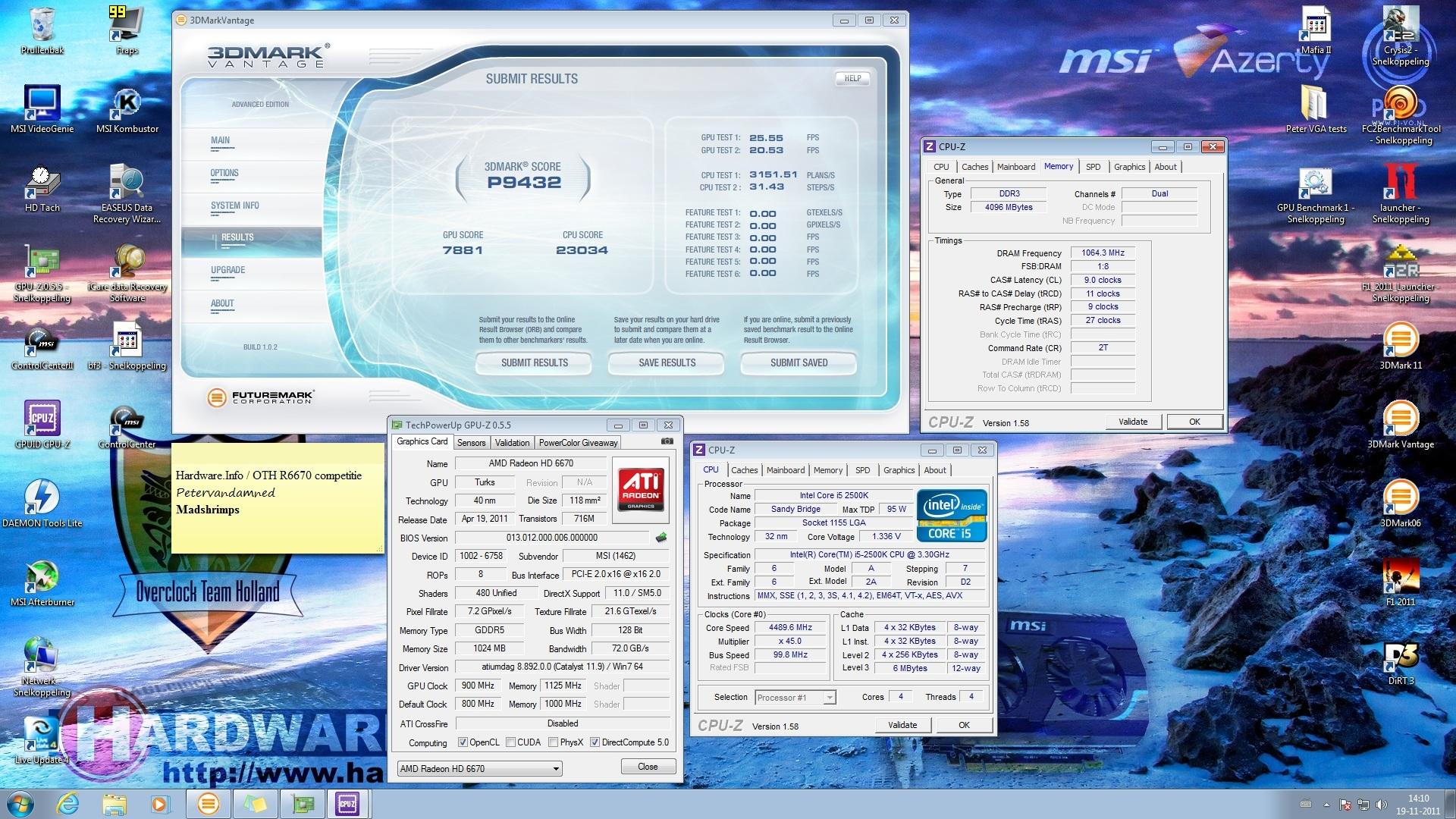Screen dimensions: 1456x819
Task: Open Live Update 4 desktop icon
Action: click(42, 740)
